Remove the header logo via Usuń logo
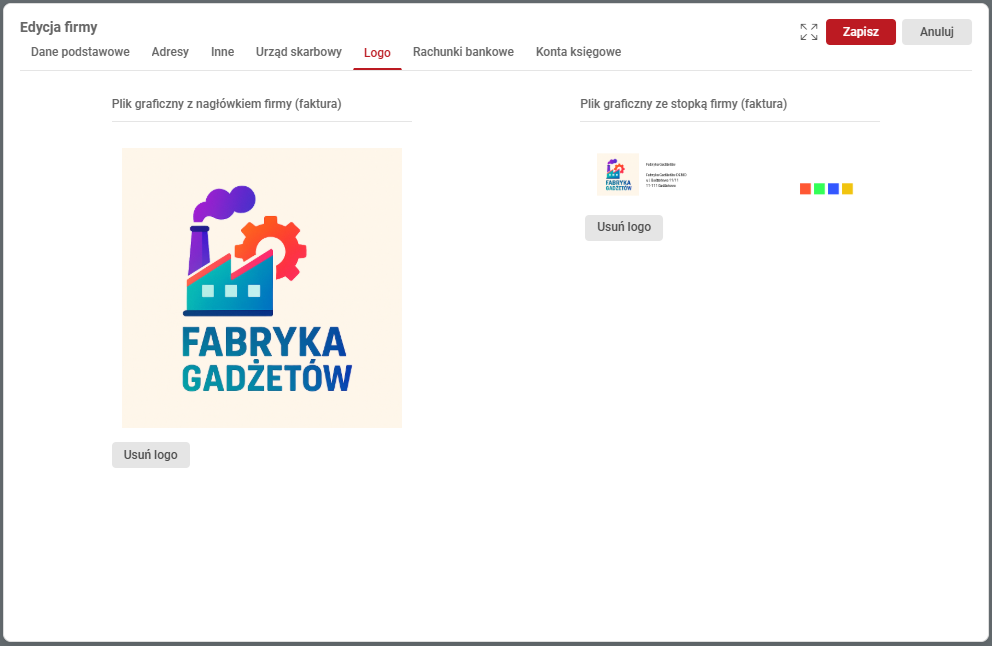The image size is (992, 646). pyautogui.click(x=150, y=454)
